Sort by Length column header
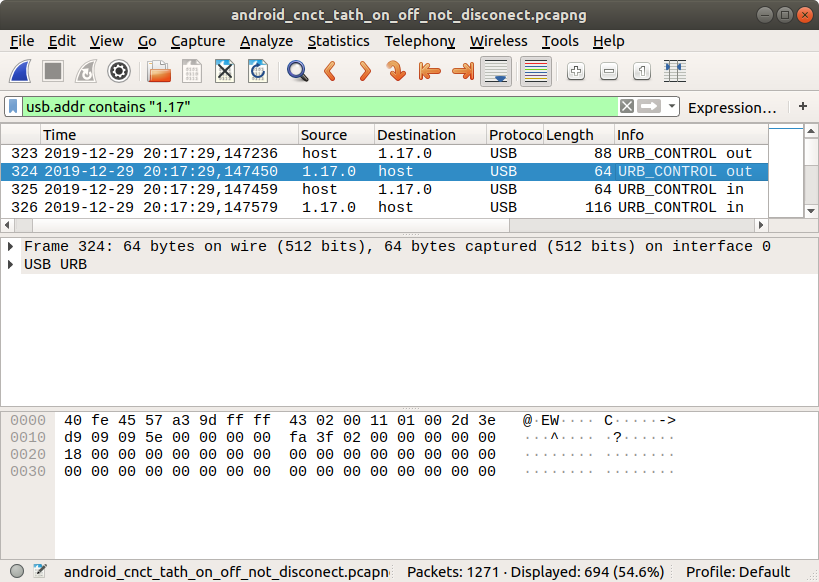 point(579,135)
